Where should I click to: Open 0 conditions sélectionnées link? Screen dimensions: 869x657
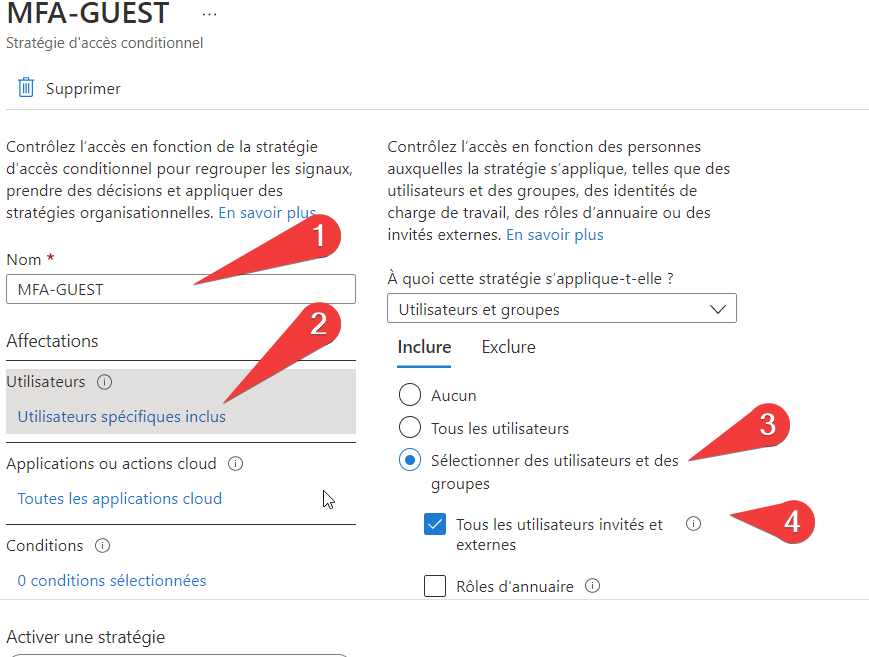tap(112, 580)
